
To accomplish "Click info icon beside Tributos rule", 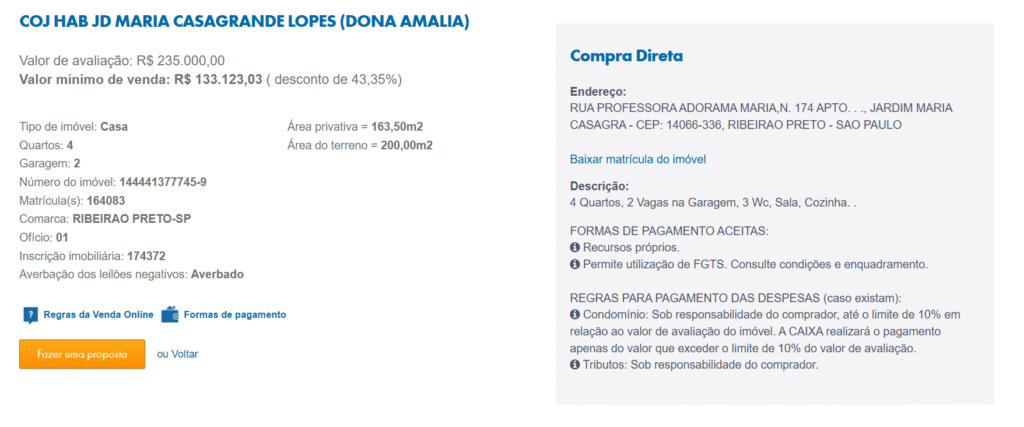I will [575, 365].
